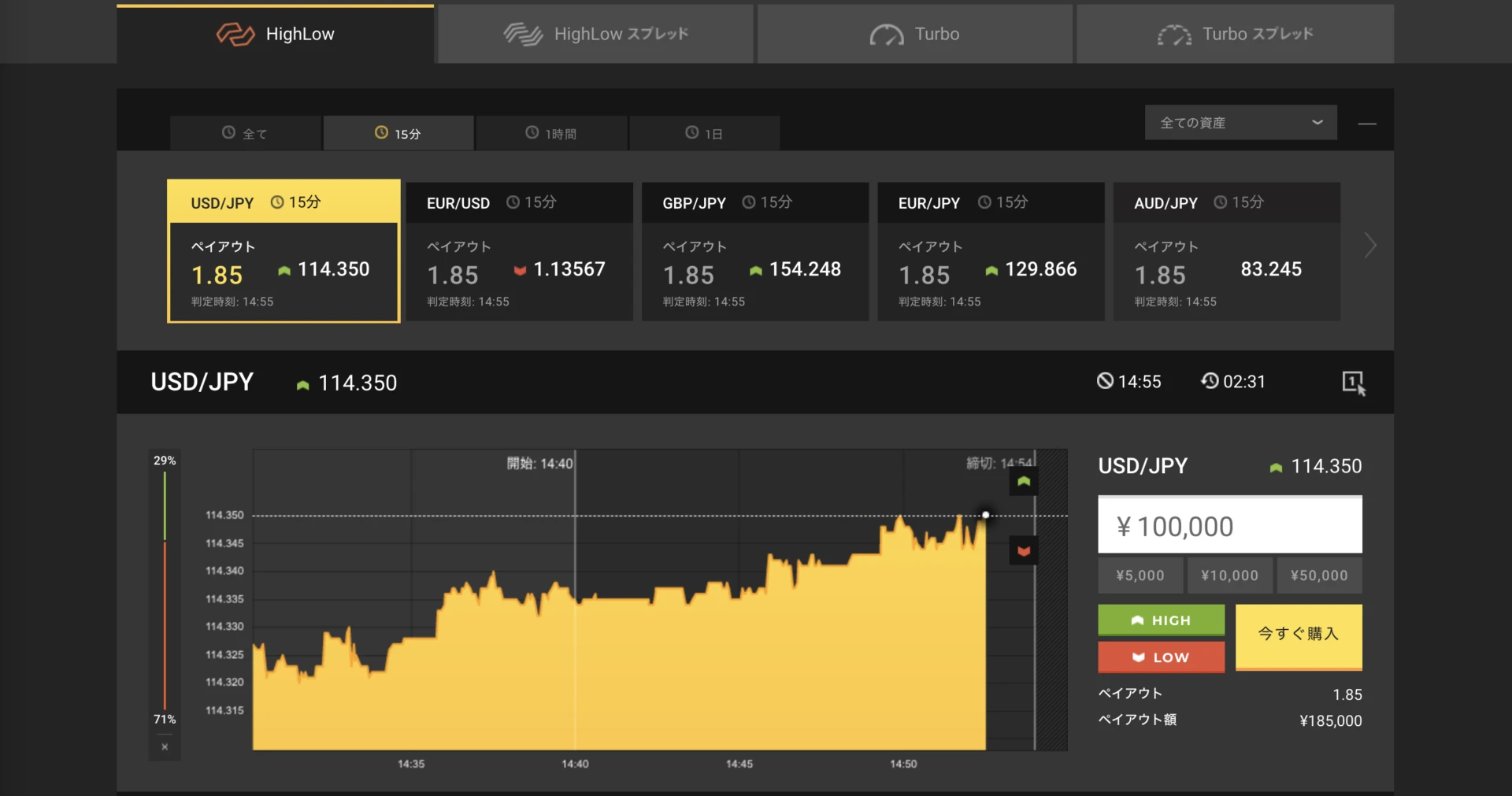Viewport: 1512px width, 796px height.
Task: Close the trader sentiment bar with X
Action: click(x=165, y=746)
